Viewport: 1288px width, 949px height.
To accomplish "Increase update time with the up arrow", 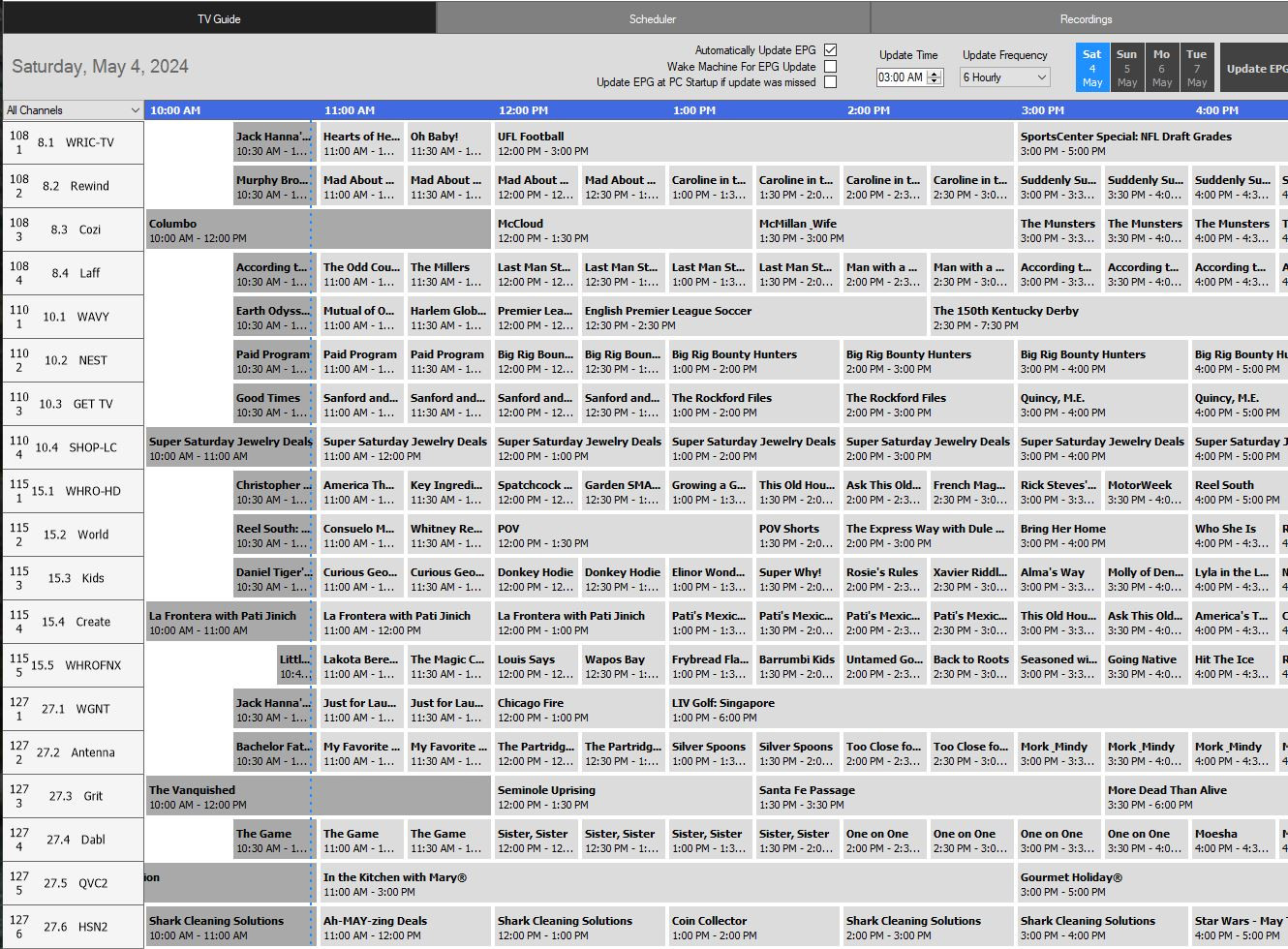I will coord(935,74).
